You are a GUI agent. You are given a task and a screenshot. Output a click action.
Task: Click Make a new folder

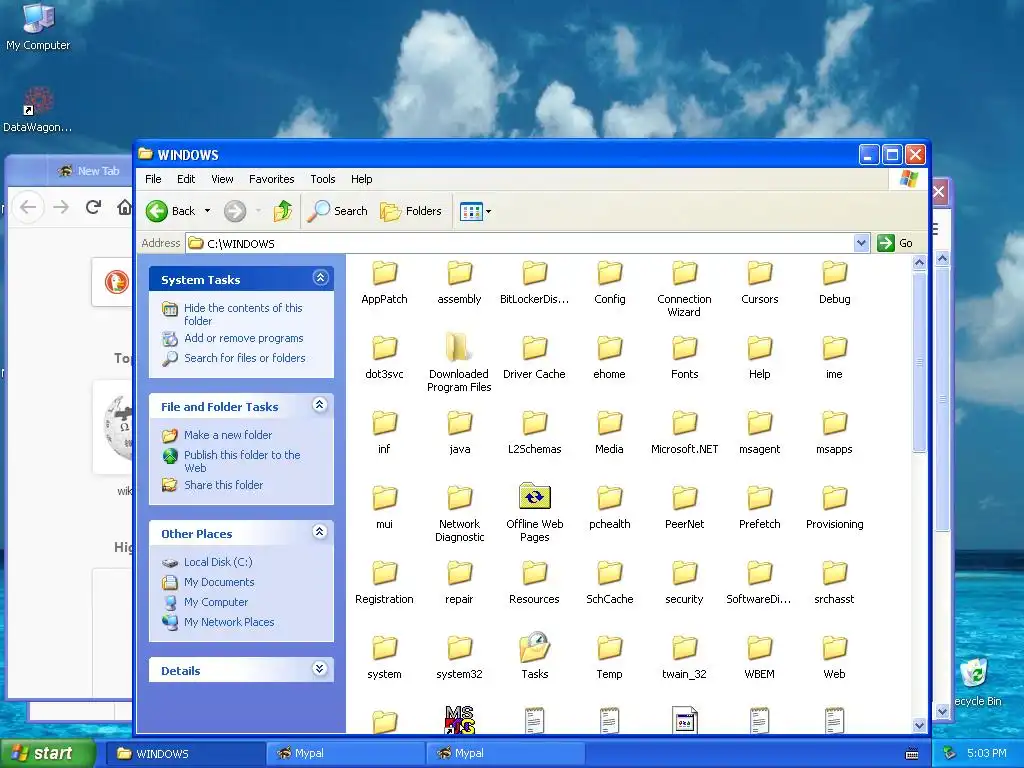pos(228,435)
